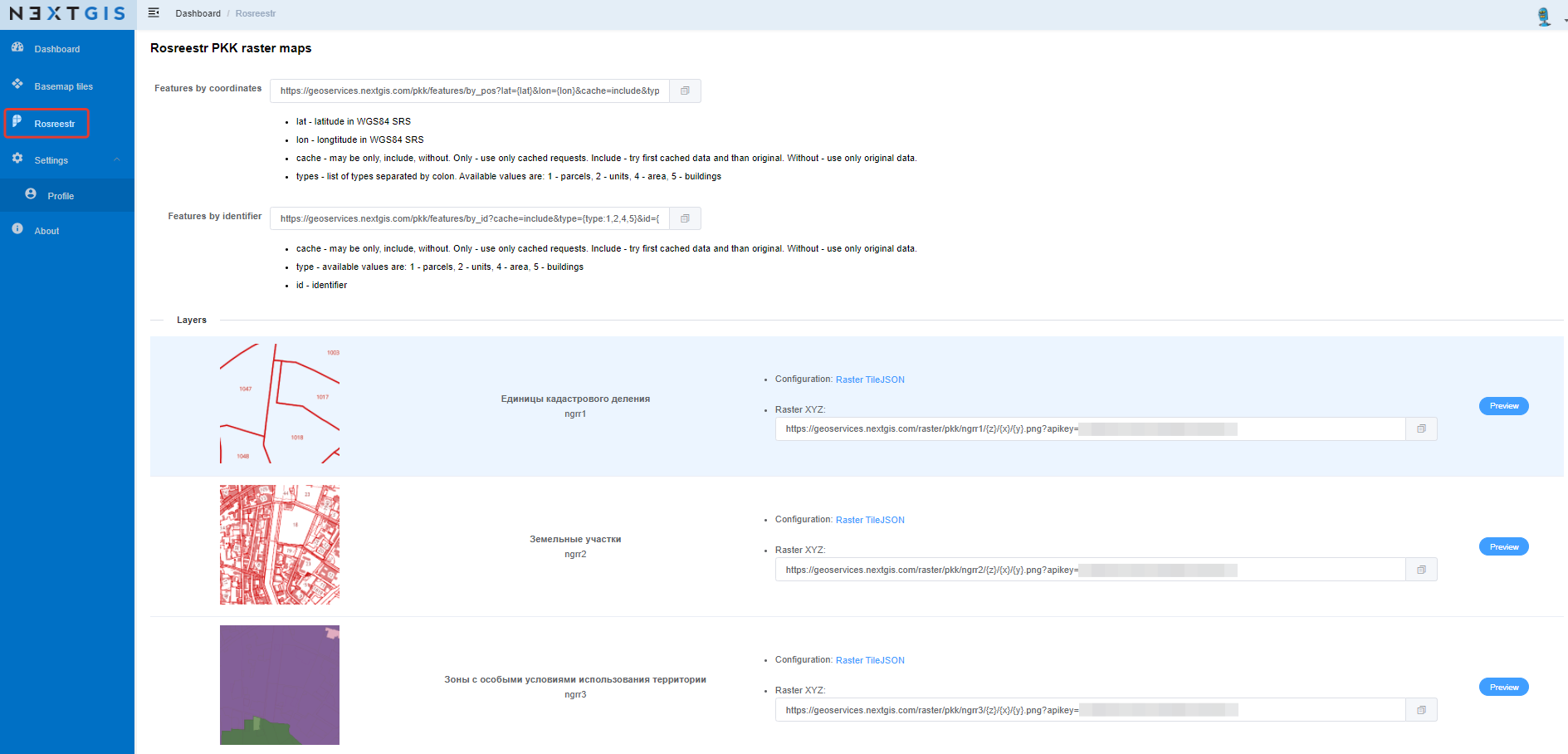Click the 'Rosreestr PKK raster maps' heading
This screenshot has height=754, width=1568.
click(231, 48)
